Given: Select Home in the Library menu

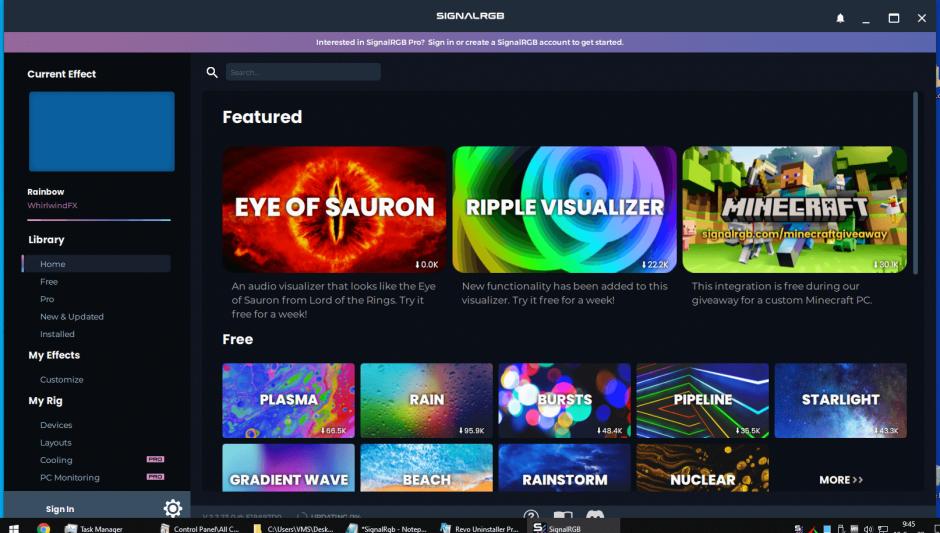Looking at the screenshot, I should [x=97, y=264].
